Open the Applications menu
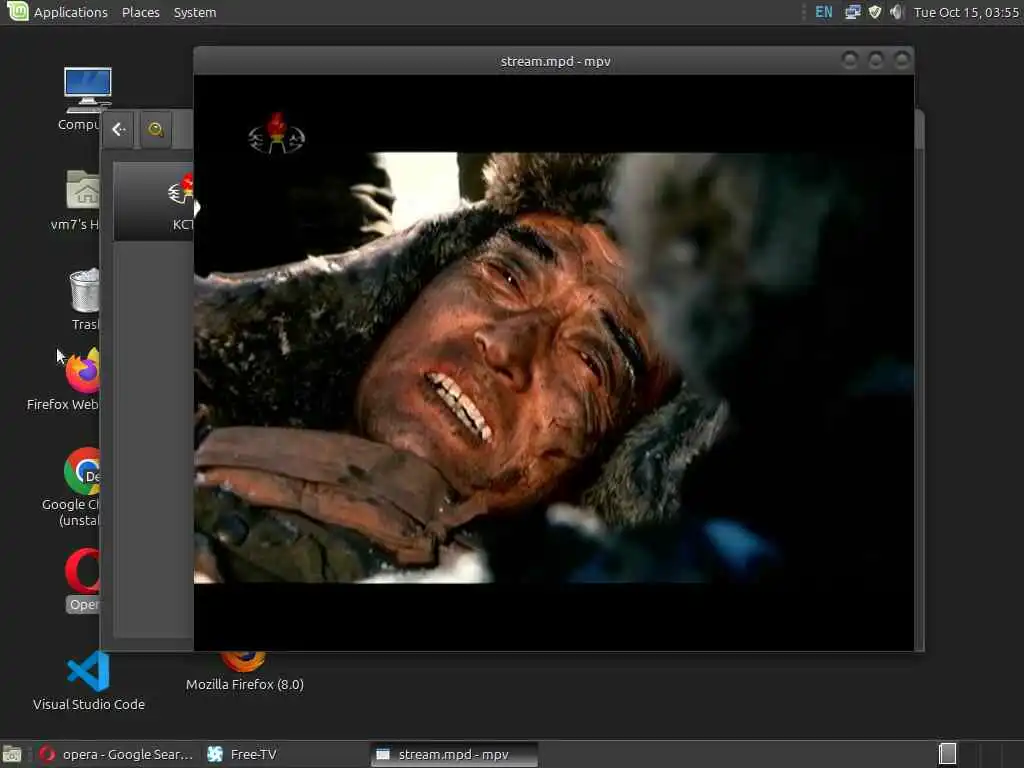The width and height of the screenshot is (1024, 768). [71, 12]
